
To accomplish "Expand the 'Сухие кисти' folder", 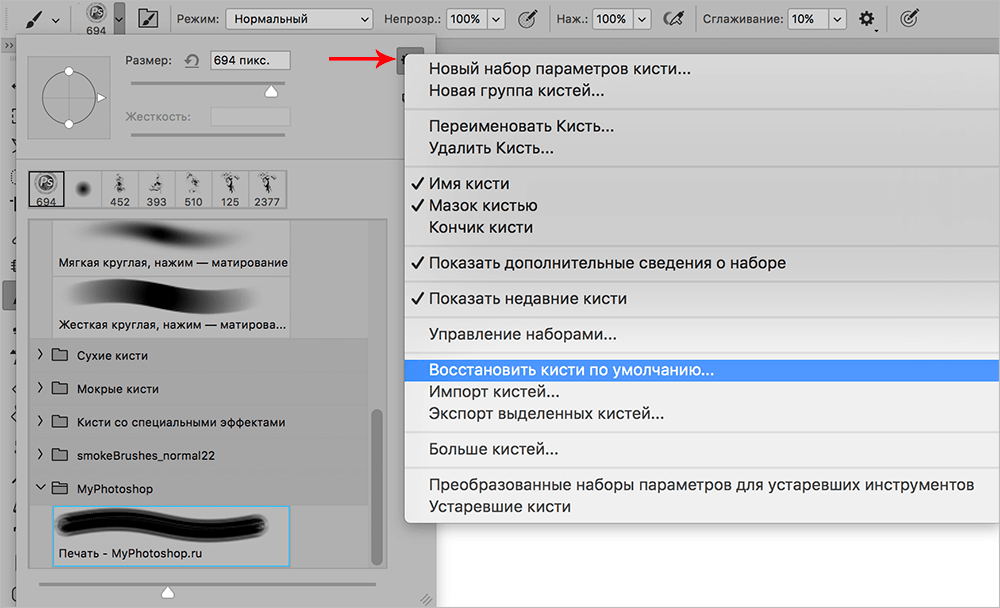I will coord(41,355).
